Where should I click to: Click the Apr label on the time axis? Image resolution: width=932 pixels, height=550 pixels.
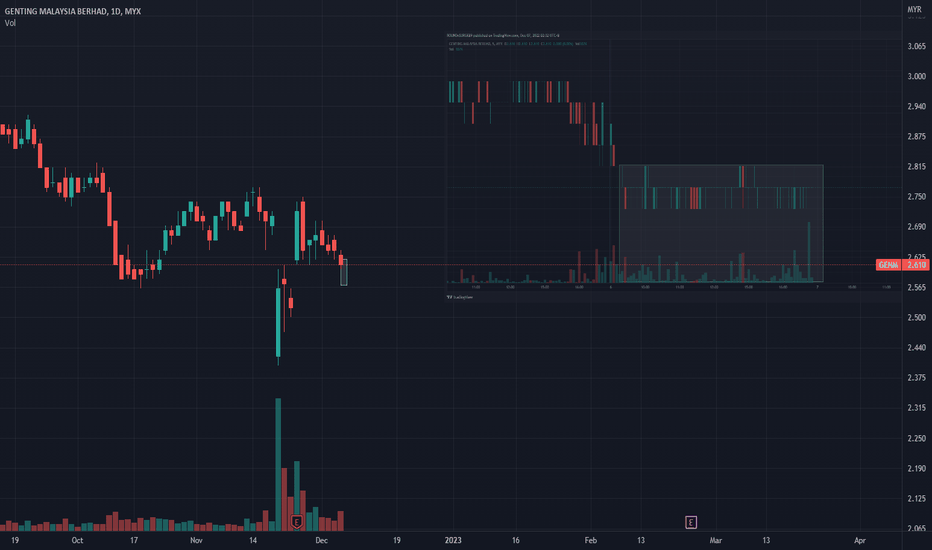click(x=859, y=540)
